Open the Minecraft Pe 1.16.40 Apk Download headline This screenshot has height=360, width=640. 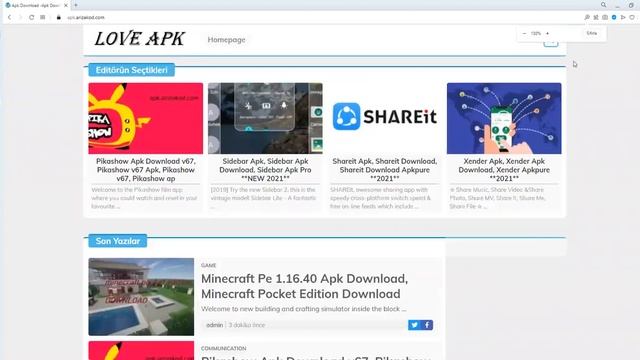[304, 286]
